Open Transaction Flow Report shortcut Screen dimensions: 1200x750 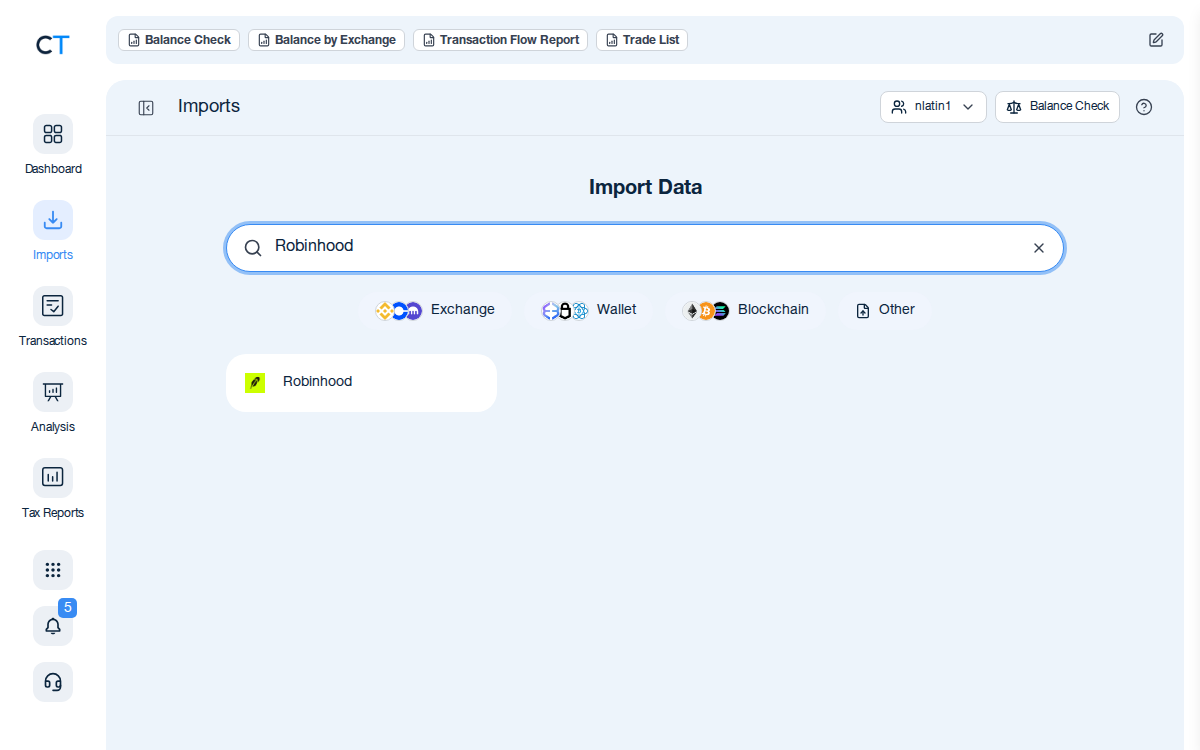500,40
